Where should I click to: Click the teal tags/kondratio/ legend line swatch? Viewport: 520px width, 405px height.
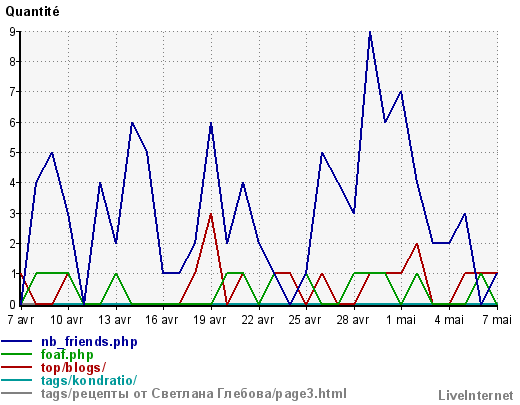point(17,380)
